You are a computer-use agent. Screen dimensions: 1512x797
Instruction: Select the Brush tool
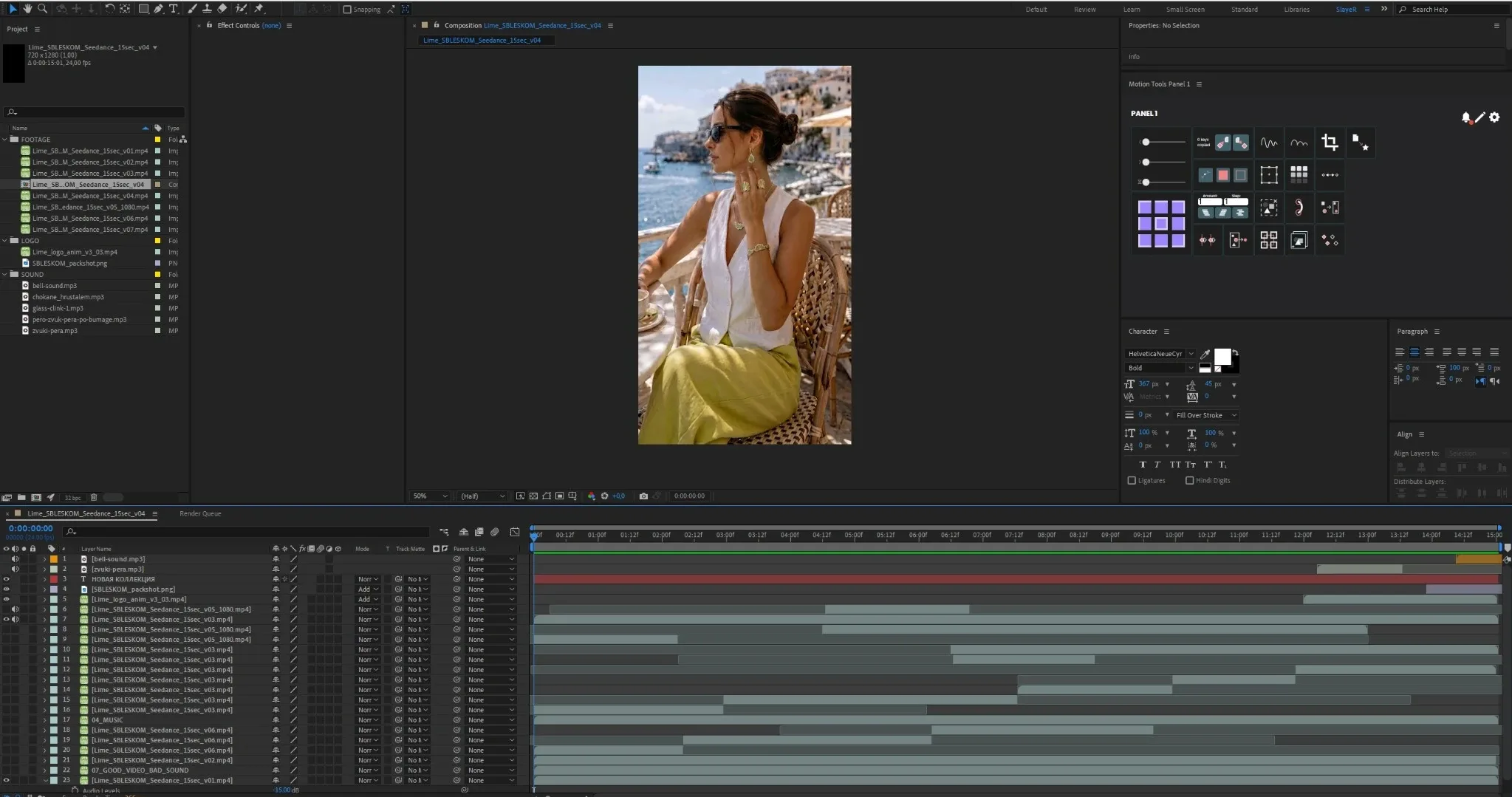pyautogui.click(x=192, y=9)
